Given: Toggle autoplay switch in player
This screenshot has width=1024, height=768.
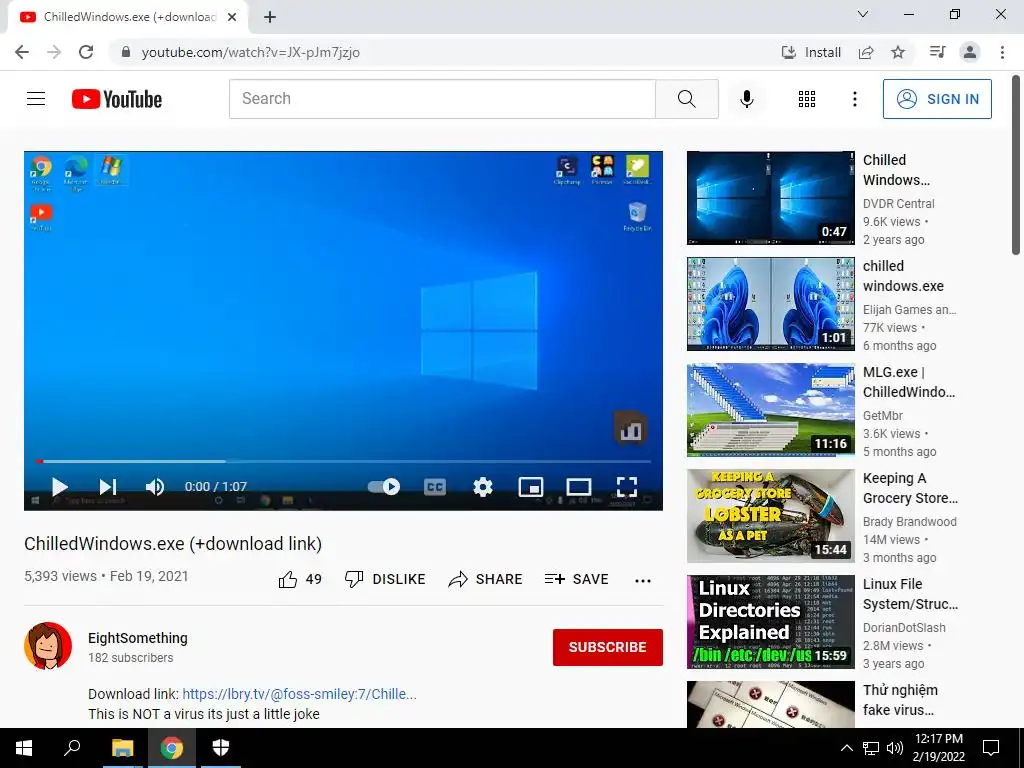Looking at the screenshot, I should coord(384,487).
